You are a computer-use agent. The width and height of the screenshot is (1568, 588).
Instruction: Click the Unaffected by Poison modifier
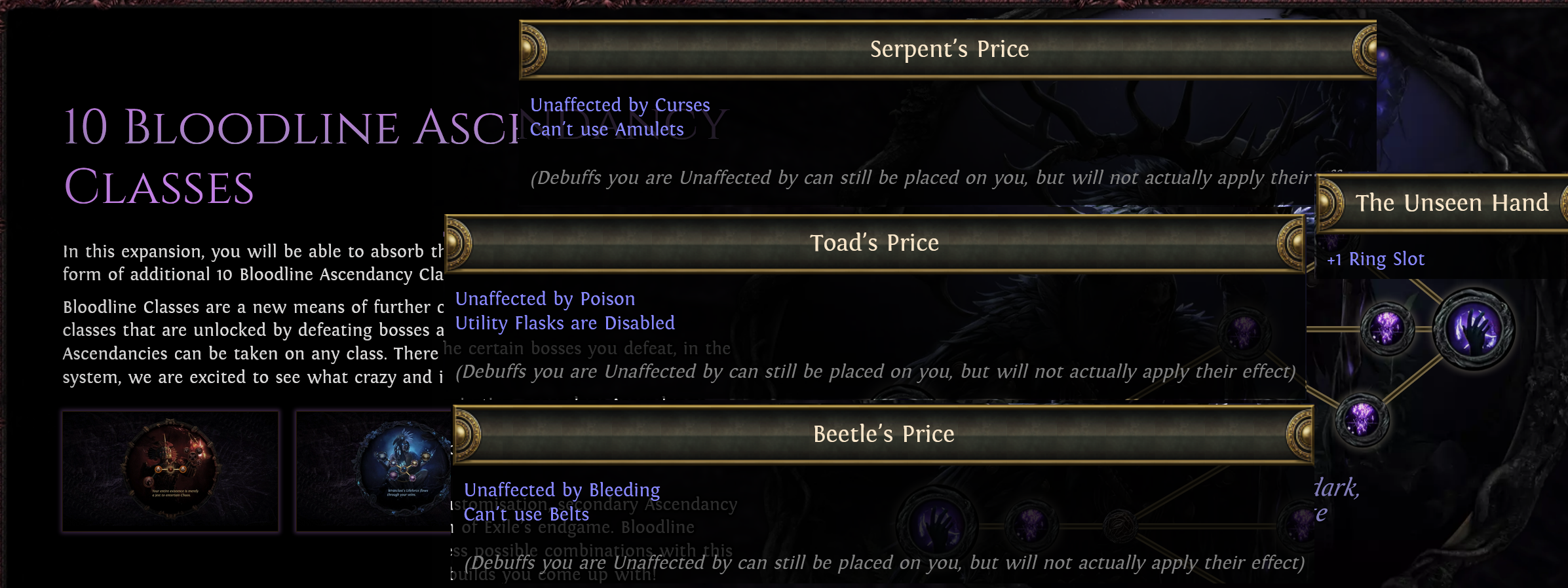point(545,299)
